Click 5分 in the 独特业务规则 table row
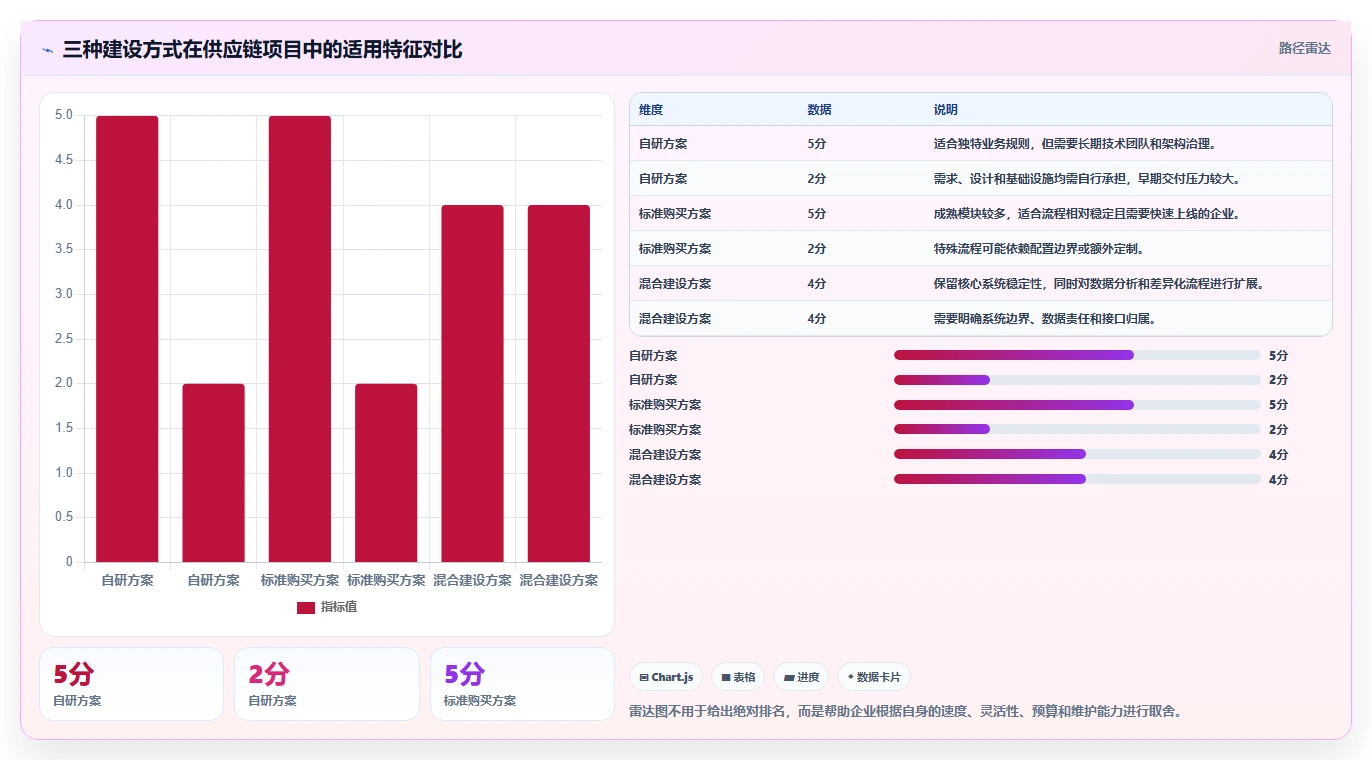The width and height of the screenshot is (1372, 760). click(x=817, y=144)
